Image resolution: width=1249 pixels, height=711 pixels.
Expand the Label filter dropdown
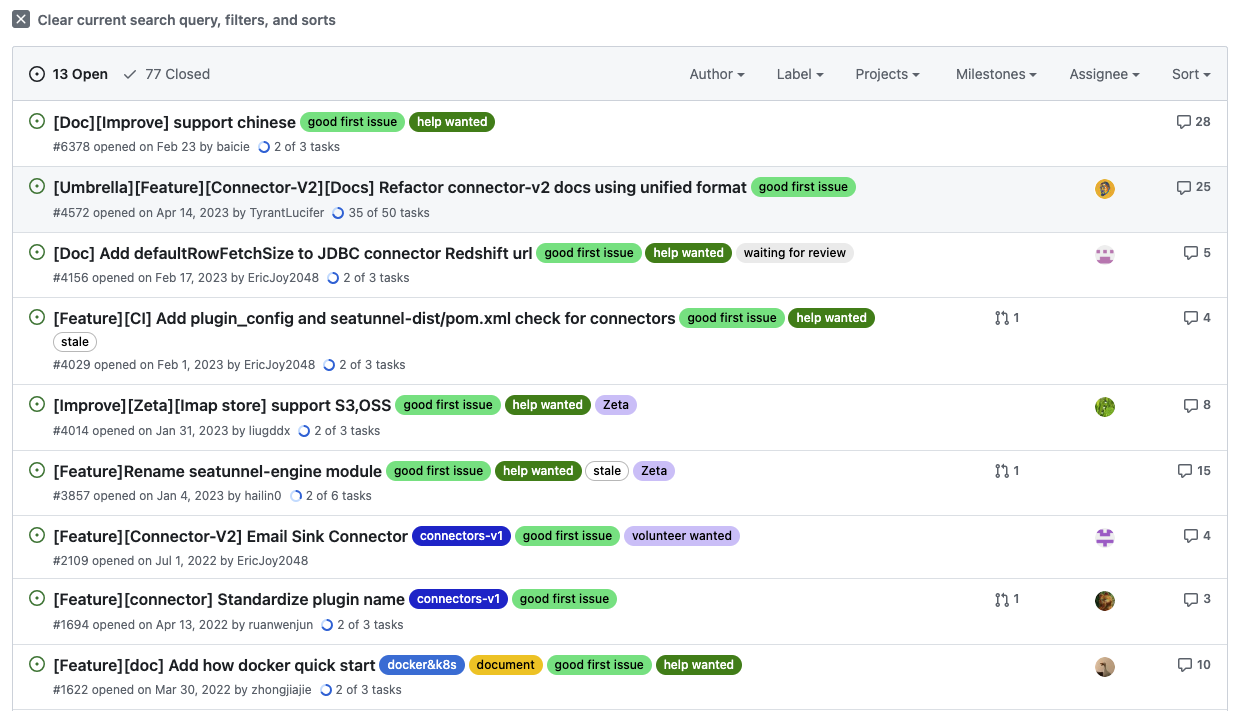point(800,74)
